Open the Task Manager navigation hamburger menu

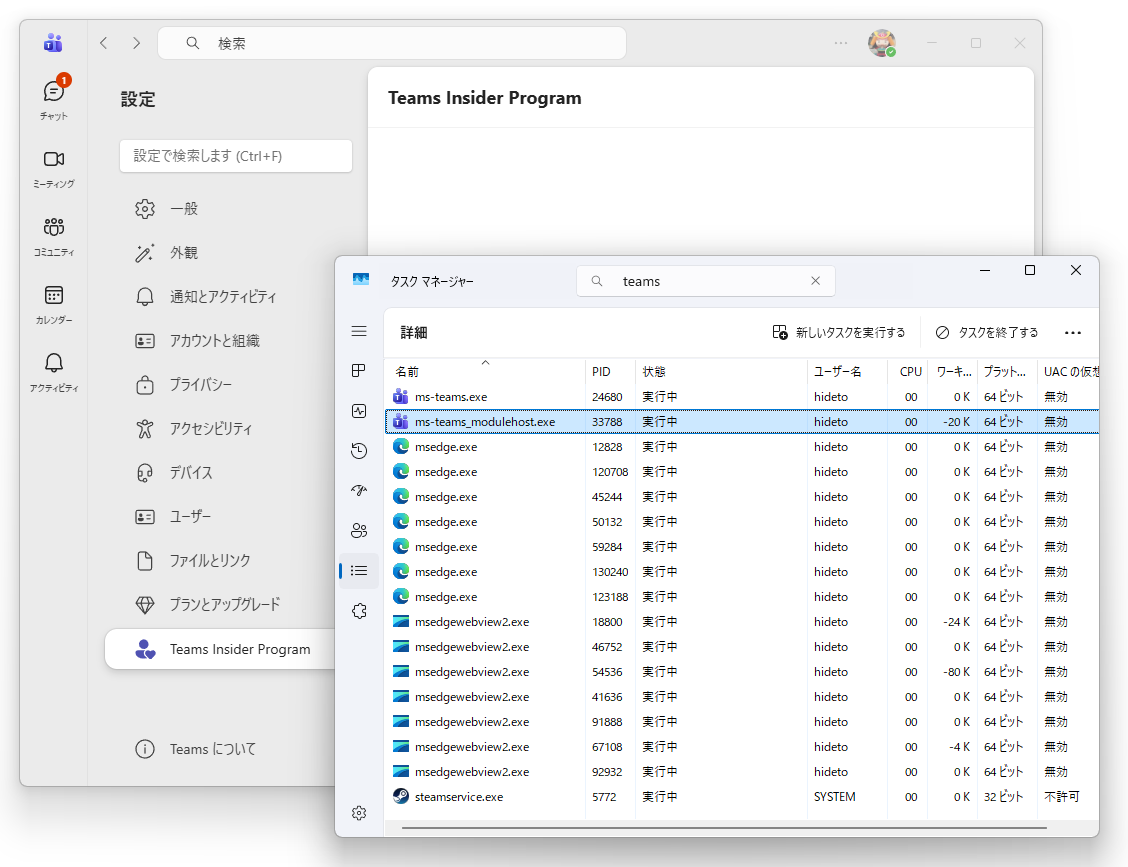coord(359,331)
